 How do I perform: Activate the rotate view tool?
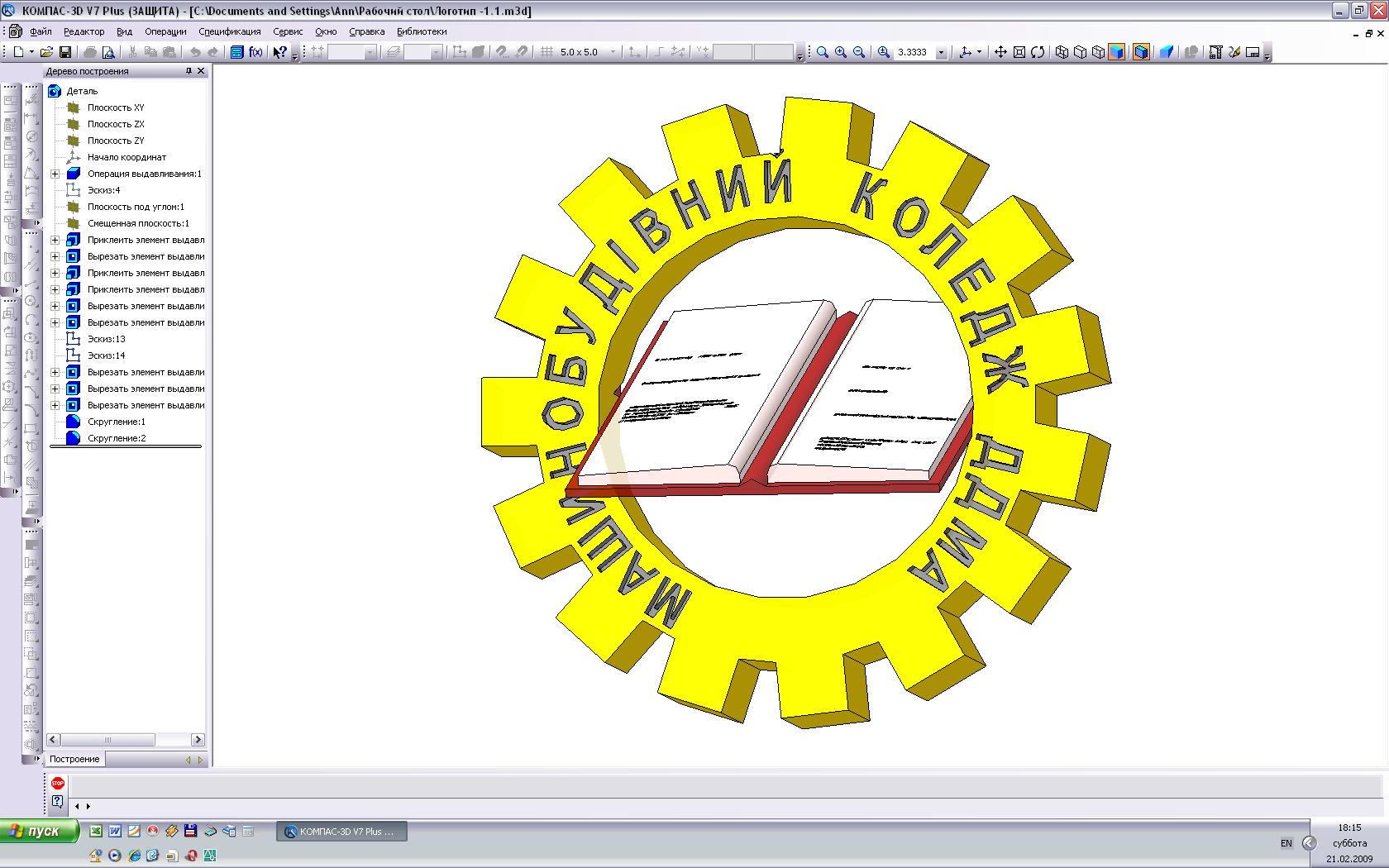point(1038,52)
